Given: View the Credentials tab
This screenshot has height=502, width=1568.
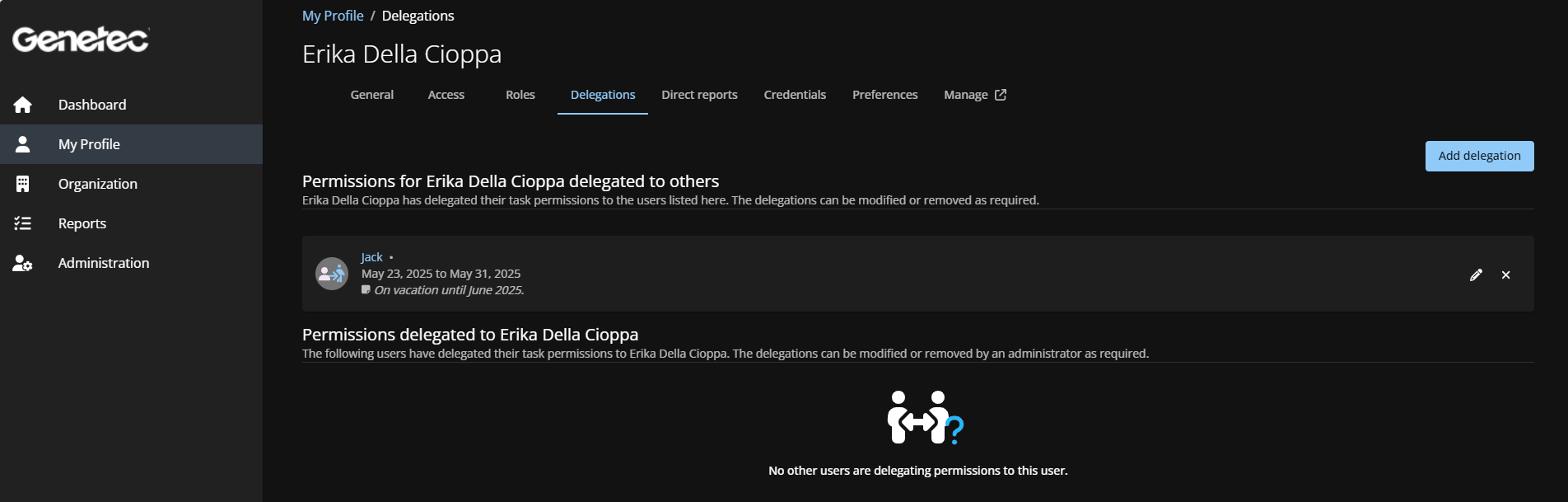Looking at the screenshot, I should (x=794, y=95).
